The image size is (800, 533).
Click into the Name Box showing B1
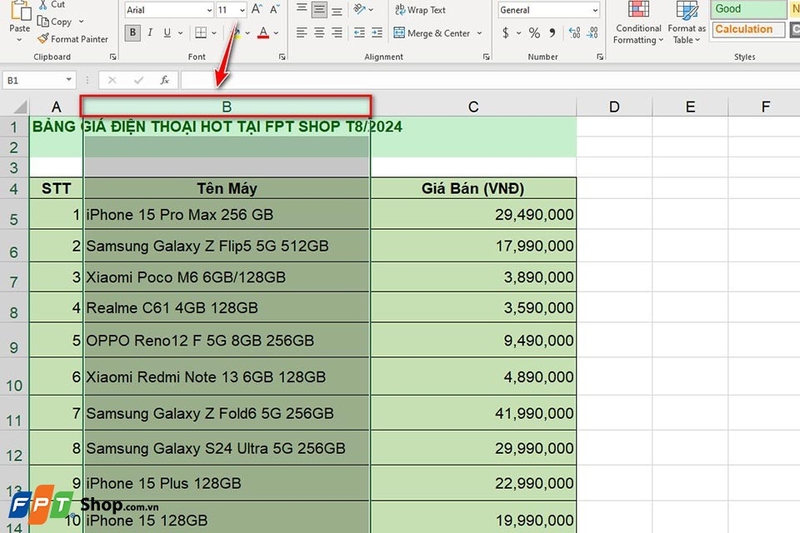33,80
